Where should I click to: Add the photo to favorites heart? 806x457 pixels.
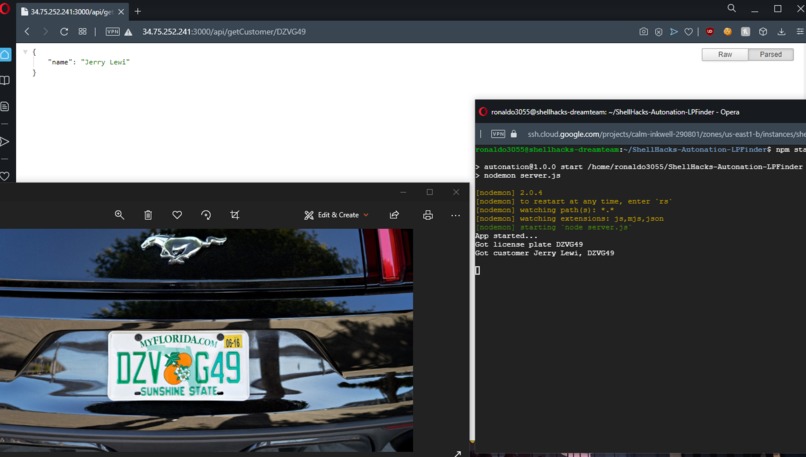coord(177,215)
